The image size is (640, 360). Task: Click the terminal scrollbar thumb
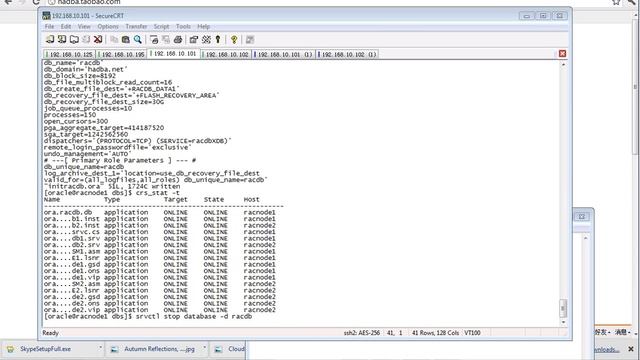click(563, 308)
